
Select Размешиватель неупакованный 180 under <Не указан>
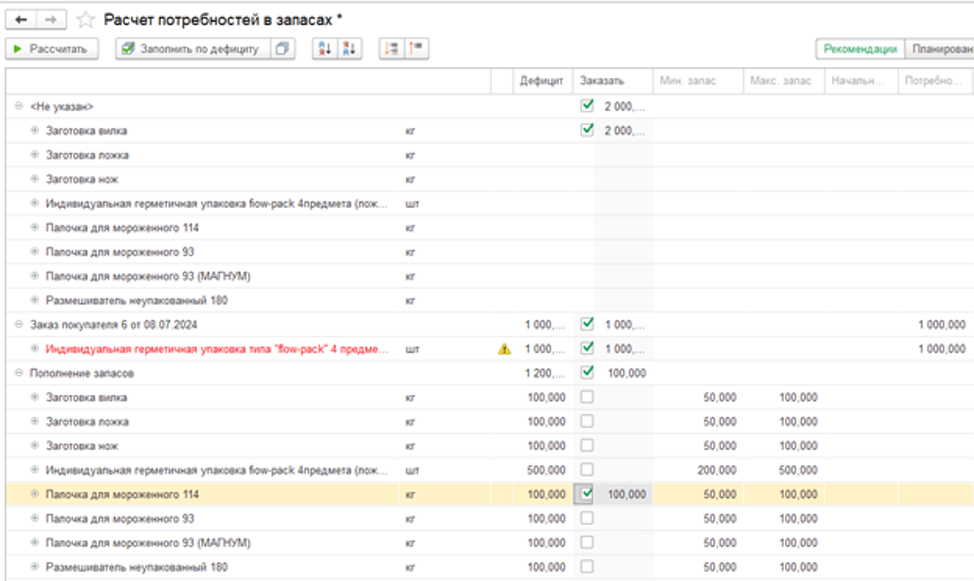137,300
